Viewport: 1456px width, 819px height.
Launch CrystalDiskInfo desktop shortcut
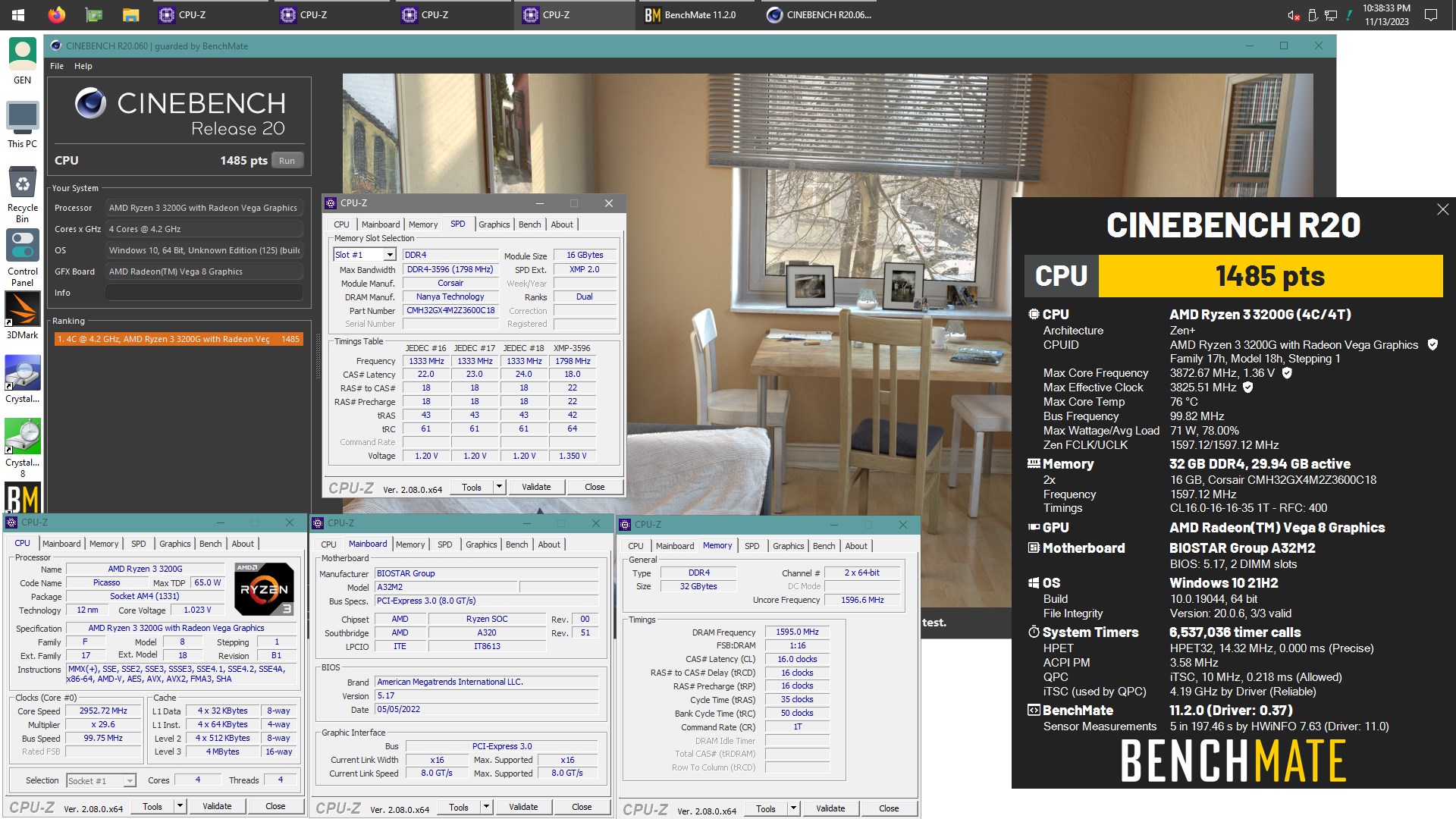[22, 380]
